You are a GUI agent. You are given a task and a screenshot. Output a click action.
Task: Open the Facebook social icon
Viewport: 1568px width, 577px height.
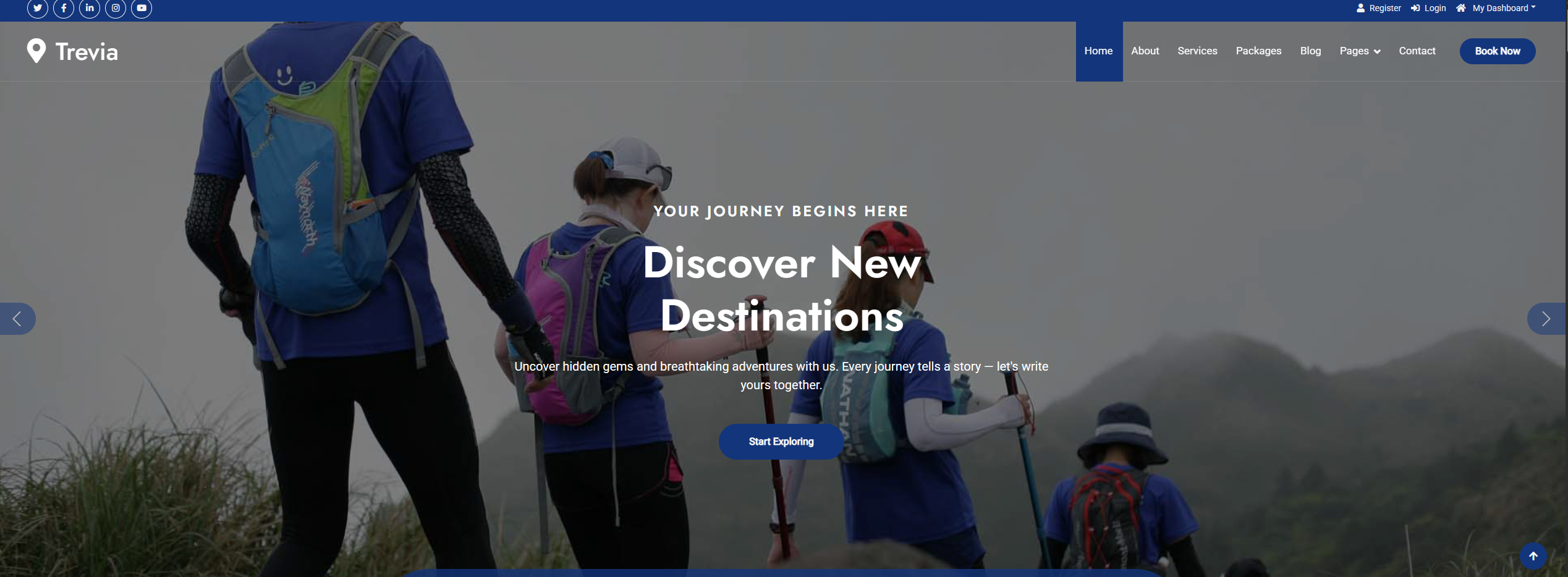tap(64, 8)
